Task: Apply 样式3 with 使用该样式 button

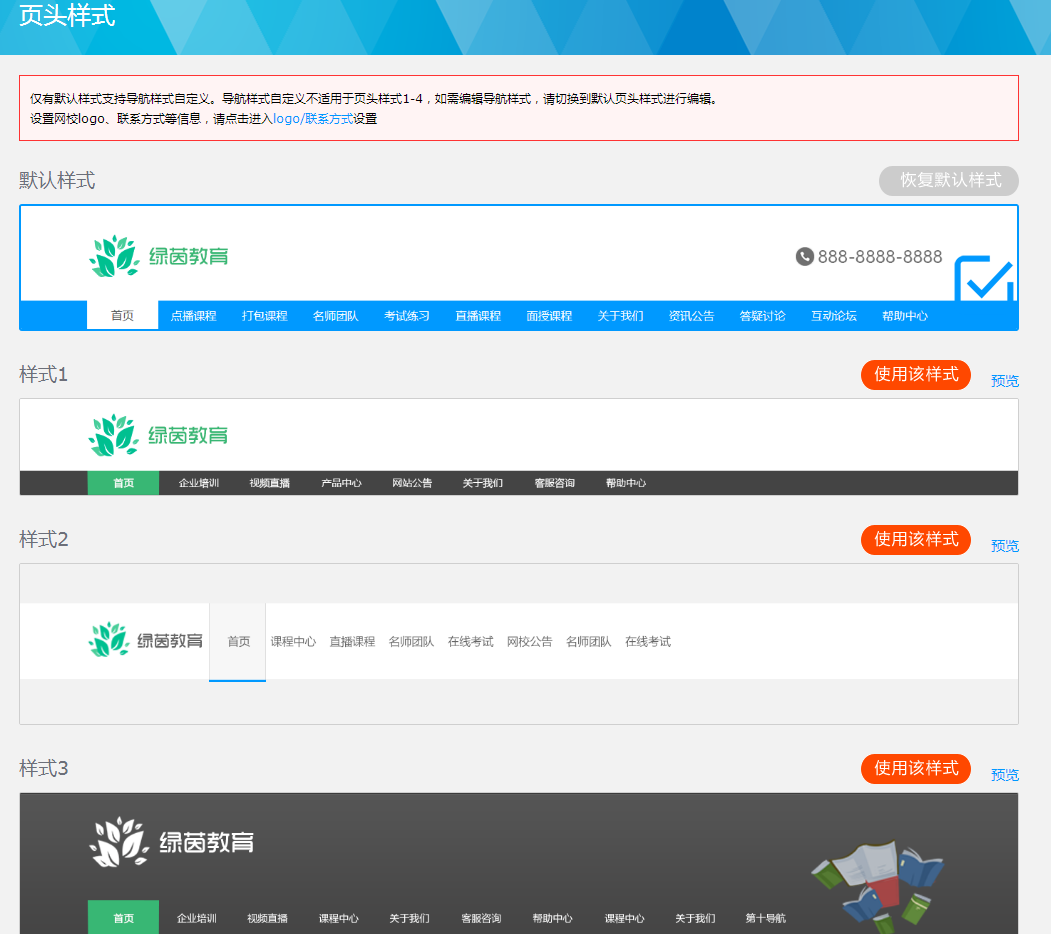Action: coord(915,769)
